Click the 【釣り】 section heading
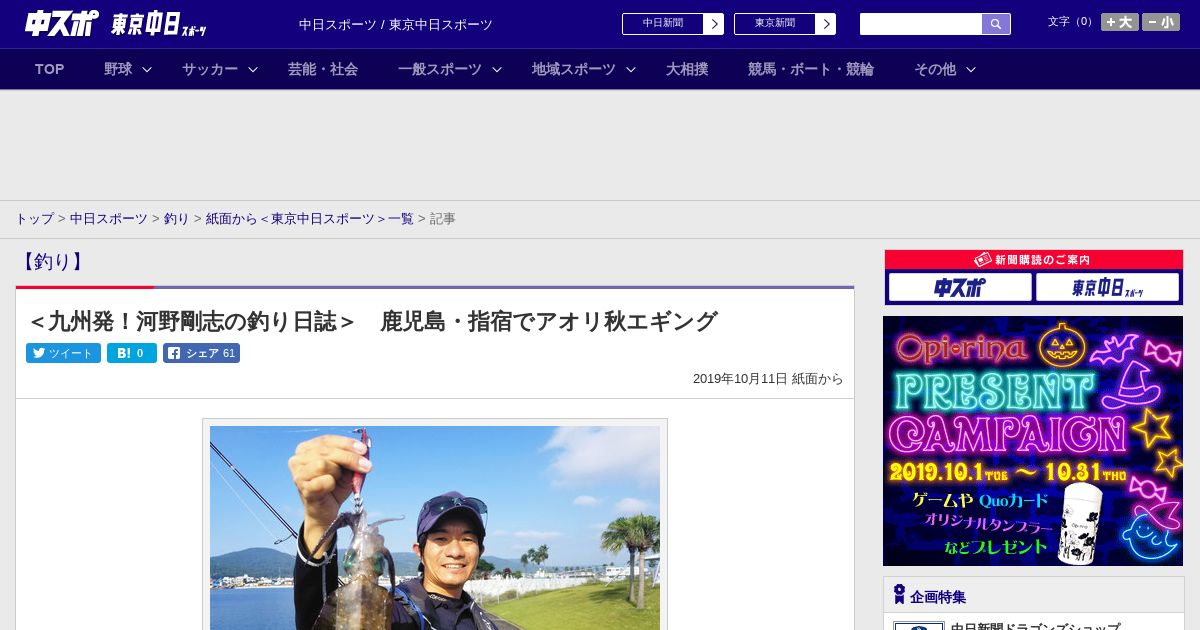1200x630 pixels. coord(52,262)
